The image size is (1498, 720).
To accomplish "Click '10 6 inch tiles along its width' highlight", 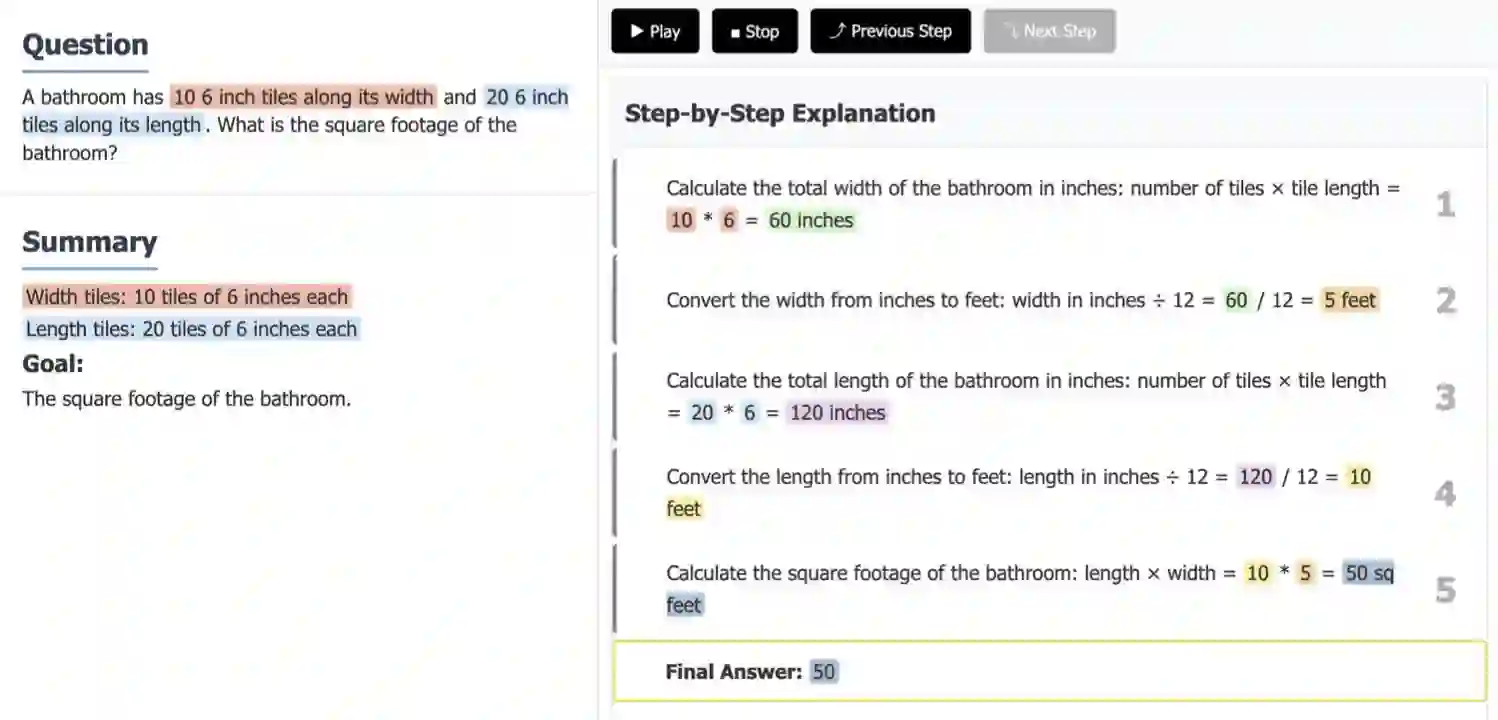I will click(x=304, y=97).
